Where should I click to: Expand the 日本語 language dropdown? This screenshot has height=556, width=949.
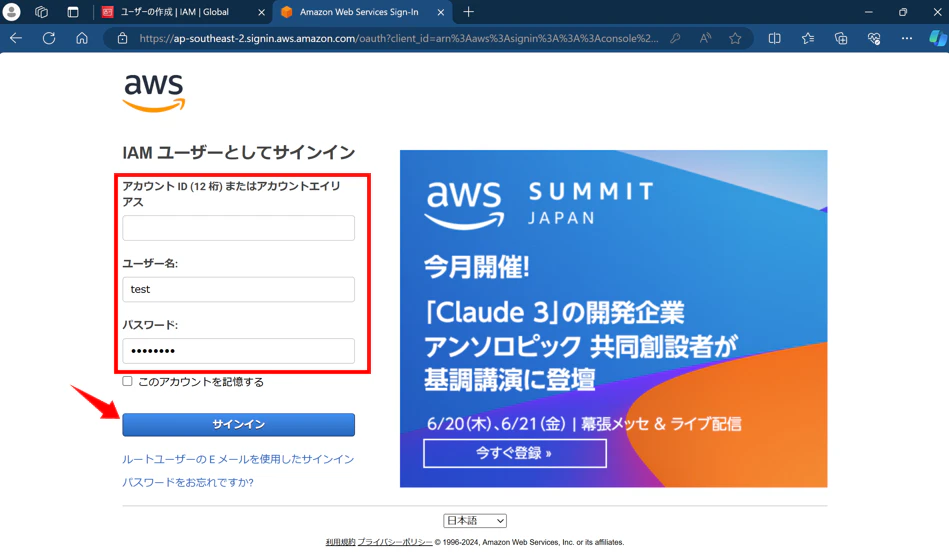click(x=475, y=520)
